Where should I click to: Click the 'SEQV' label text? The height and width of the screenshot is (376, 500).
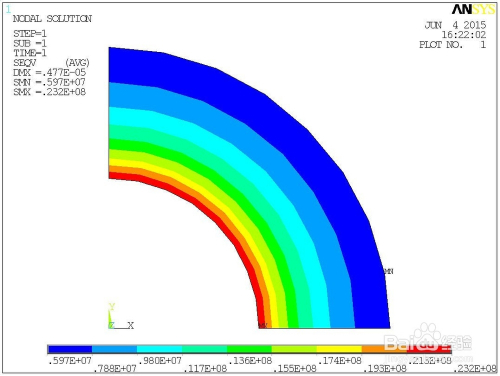pos(24,63)
